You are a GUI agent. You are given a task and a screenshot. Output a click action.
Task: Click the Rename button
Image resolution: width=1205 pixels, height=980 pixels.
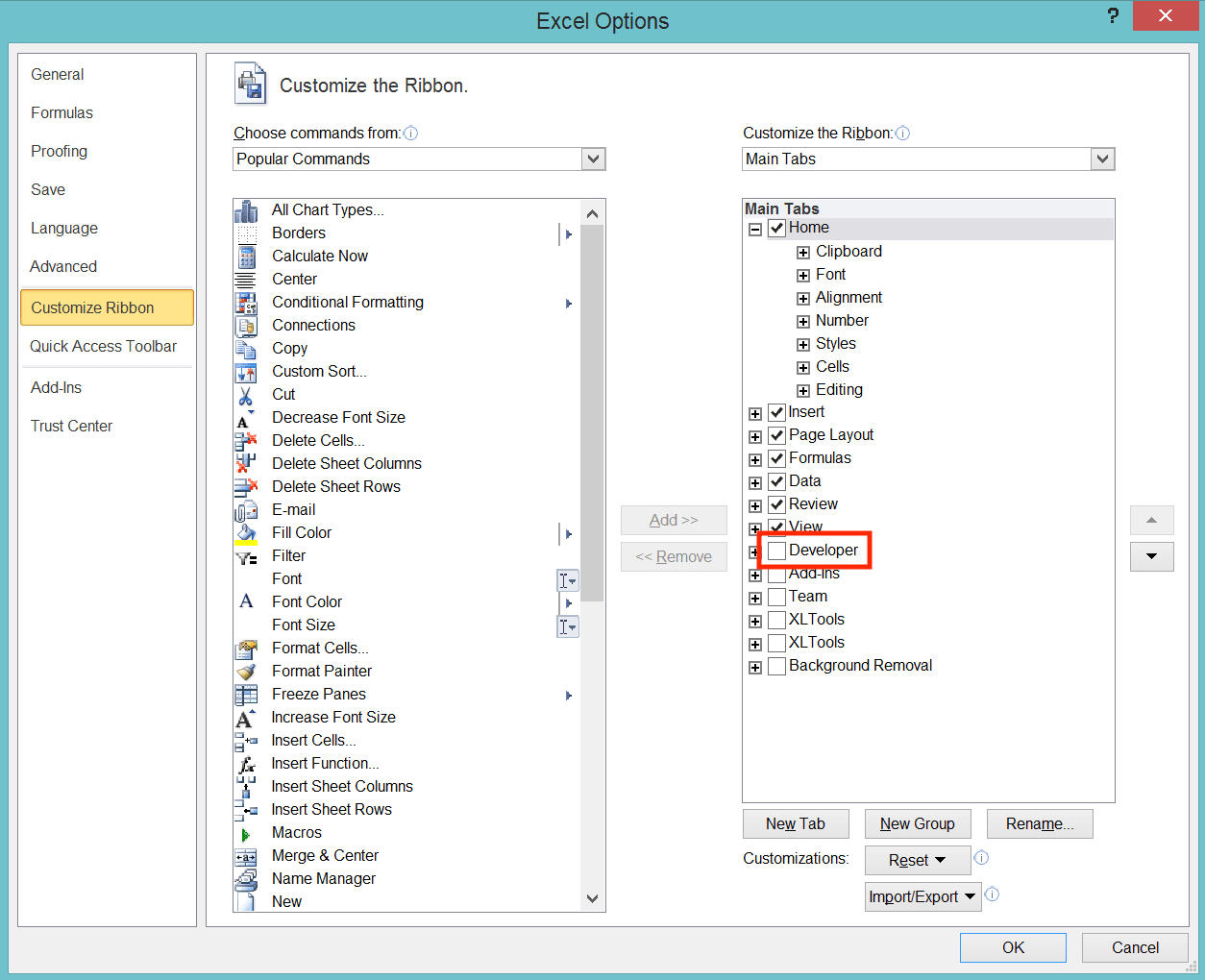pos(1040,823)
